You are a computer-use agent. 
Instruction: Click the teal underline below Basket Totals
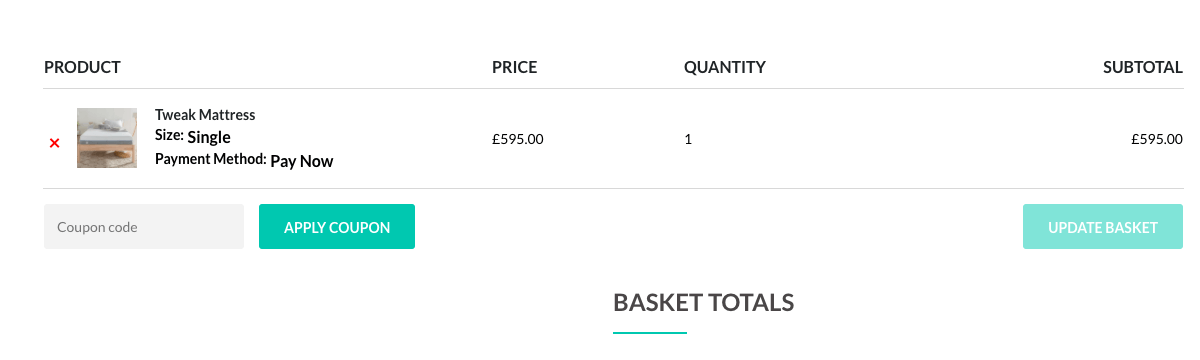coord(650,332)
